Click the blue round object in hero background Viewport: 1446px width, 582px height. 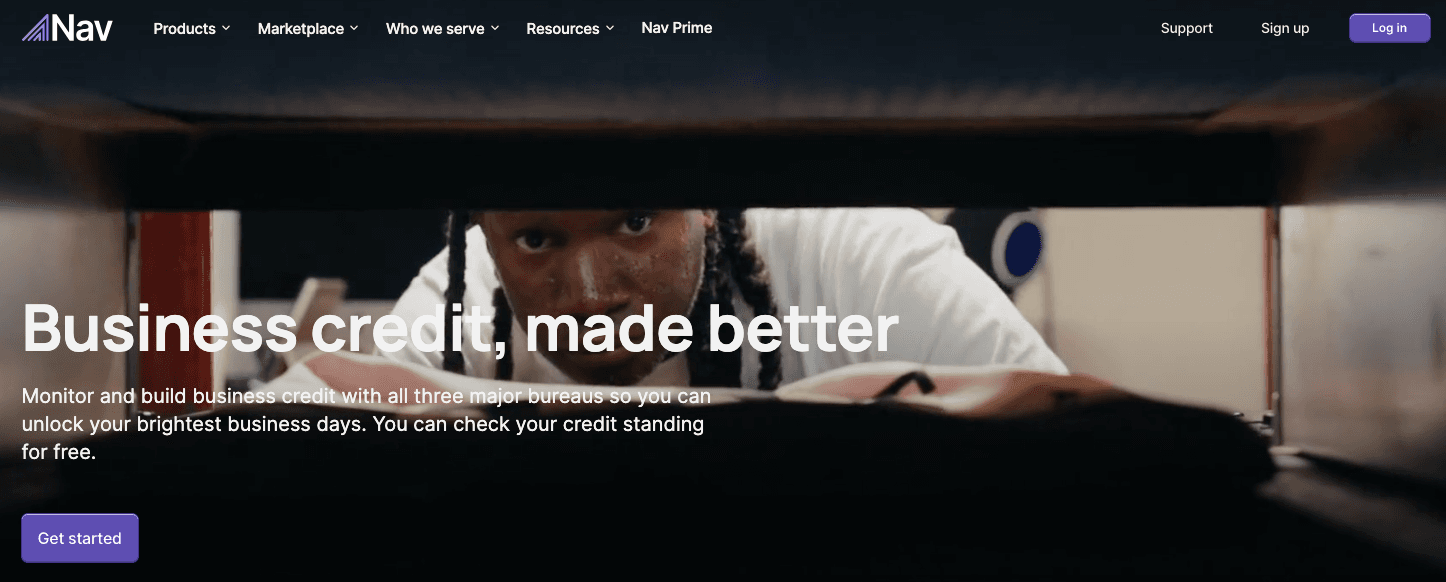[1023, 247]
